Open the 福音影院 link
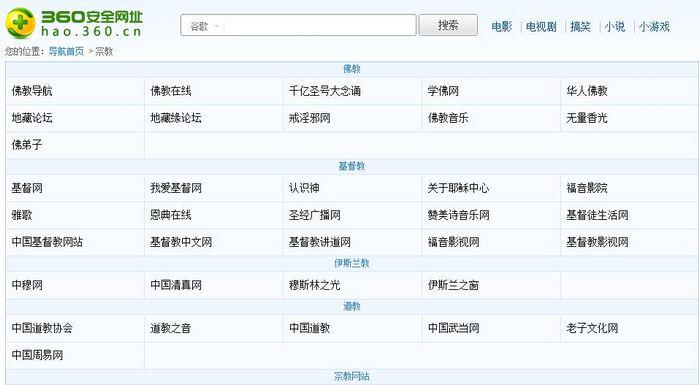This screenshot has height=385, width=700. pyautogui.click(x=587, y=188)
